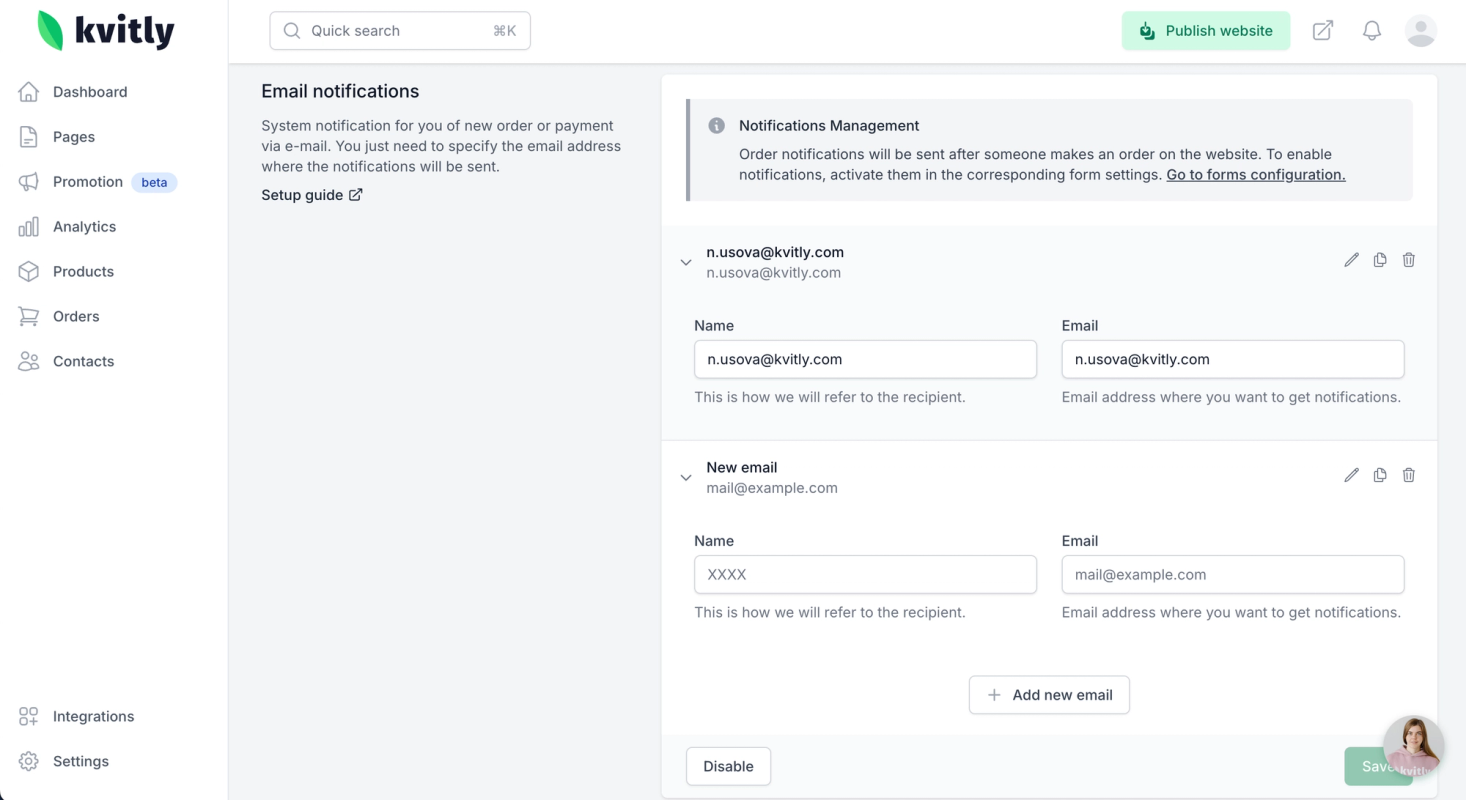This screenshot has height=800, width=1466.
Task: Click the Publish website button
Action: (1205, 31)
